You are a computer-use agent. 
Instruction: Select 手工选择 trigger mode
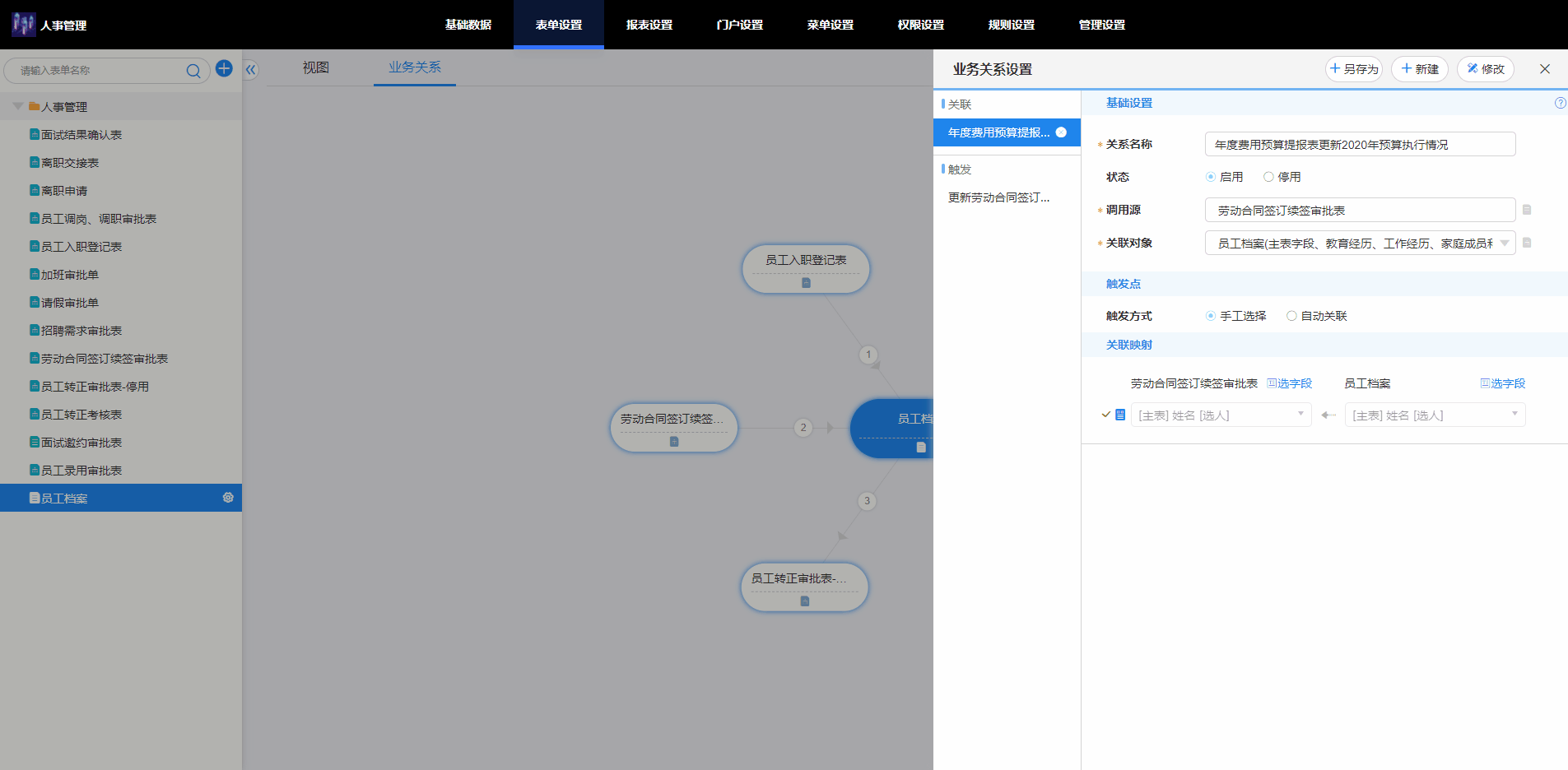tap(1211, 316)
